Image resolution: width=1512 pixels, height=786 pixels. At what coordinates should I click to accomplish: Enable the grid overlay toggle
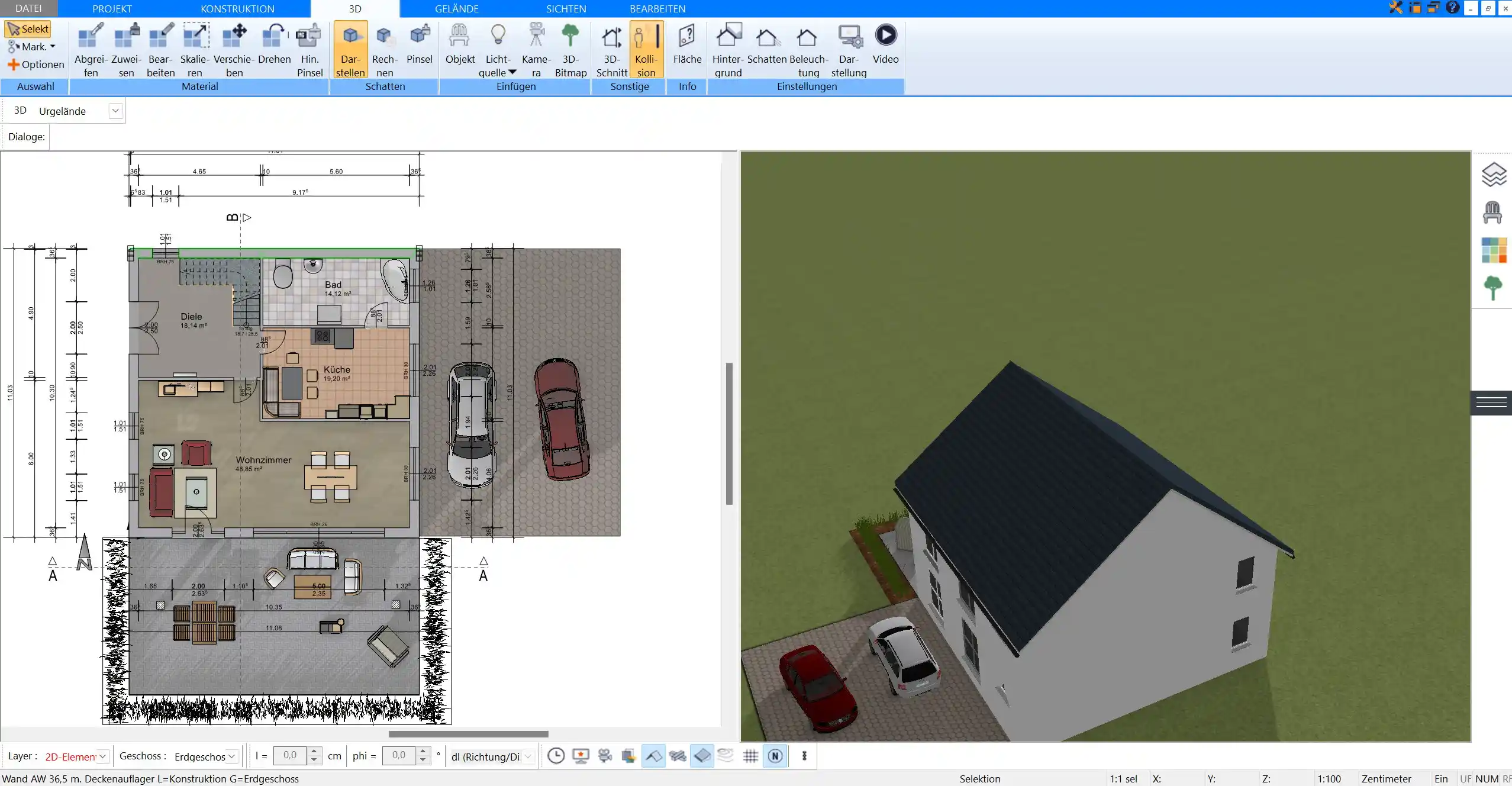click(x=751, y=756)
